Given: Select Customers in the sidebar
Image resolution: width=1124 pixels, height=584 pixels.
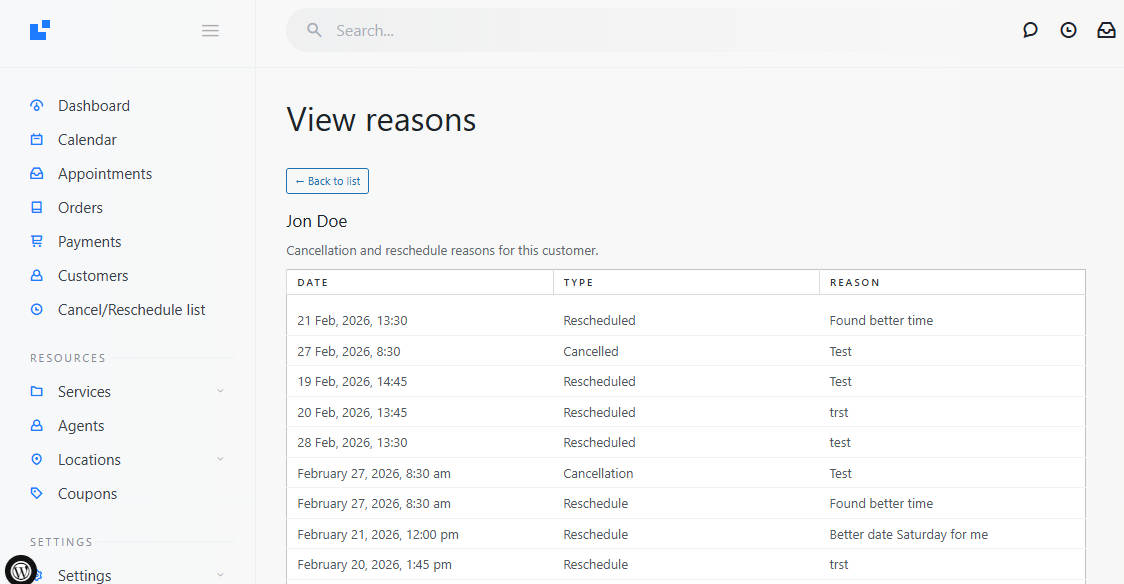Looking at the screenshot, I should [93, 276].
